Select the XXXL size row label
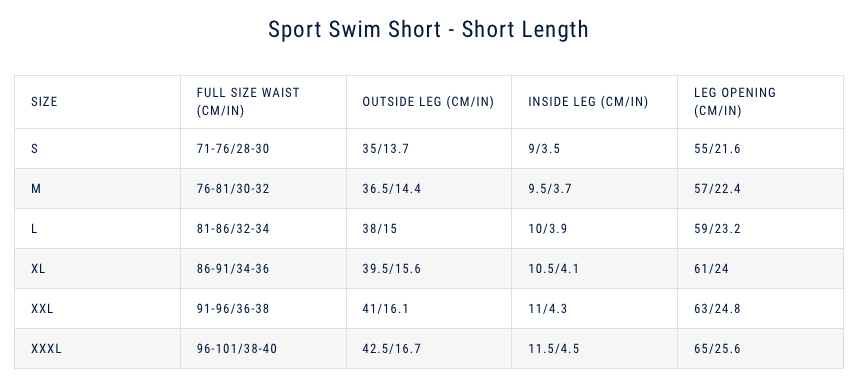861x389 pixels. tap(46, 349)
